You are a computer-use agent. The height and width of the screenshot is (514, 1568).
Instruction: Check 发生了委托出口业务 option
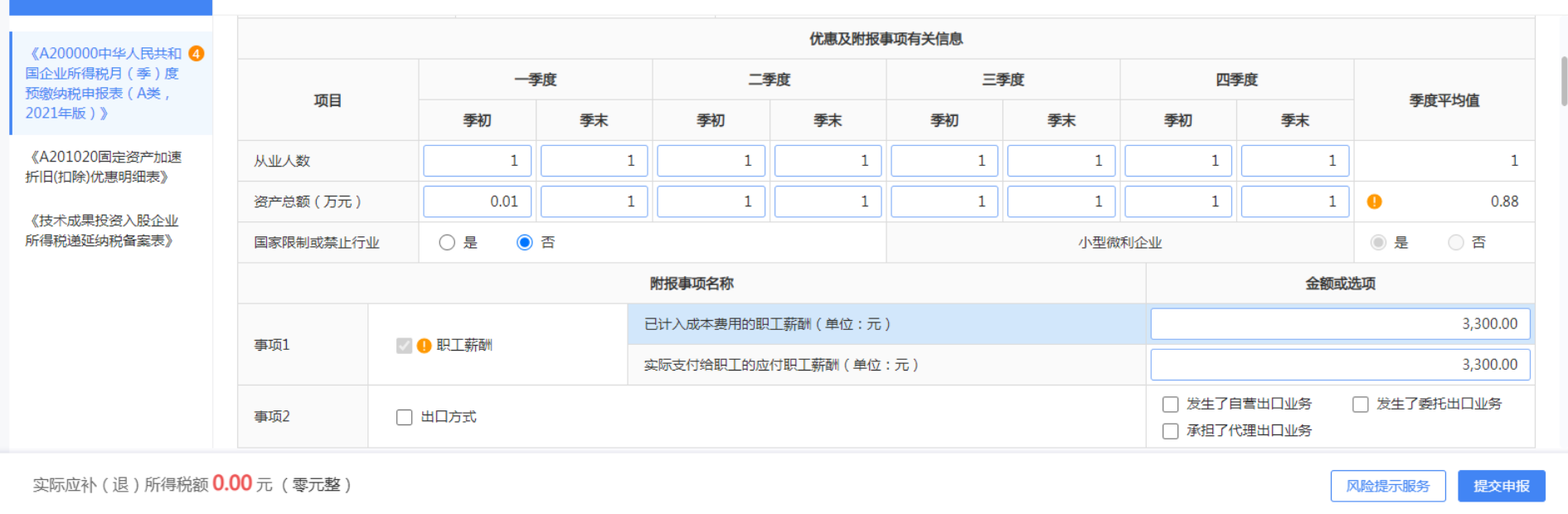tap(1360, 405)
